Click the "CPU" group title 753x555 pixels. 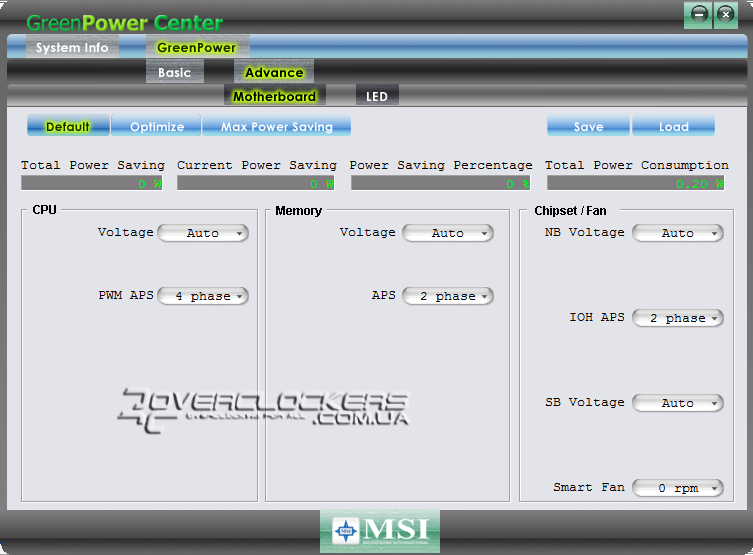coord(44,210)
